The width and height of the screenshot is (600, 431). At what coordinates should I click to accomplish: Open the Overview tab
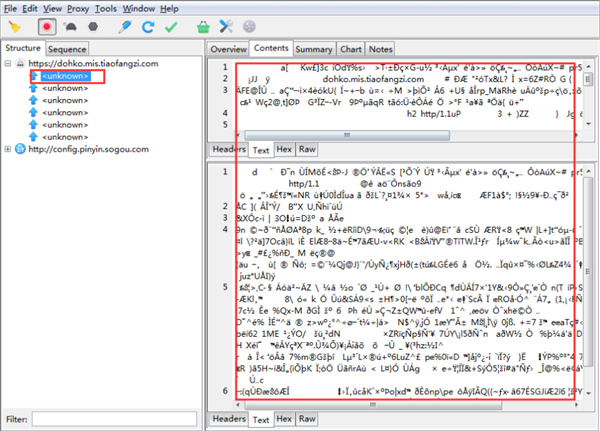(x=228, y=48)
